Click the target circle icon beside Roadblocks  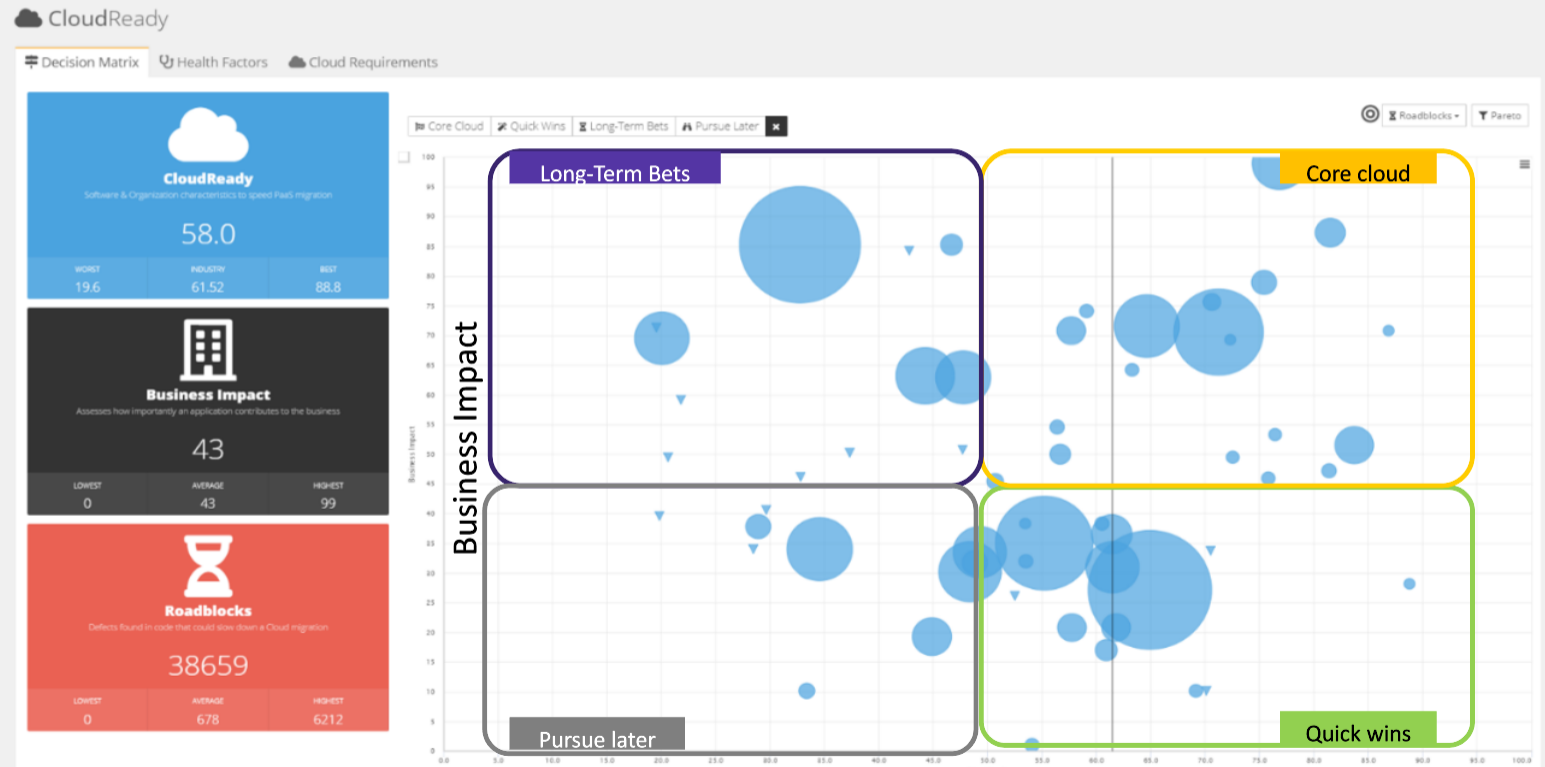point(1369,115)
